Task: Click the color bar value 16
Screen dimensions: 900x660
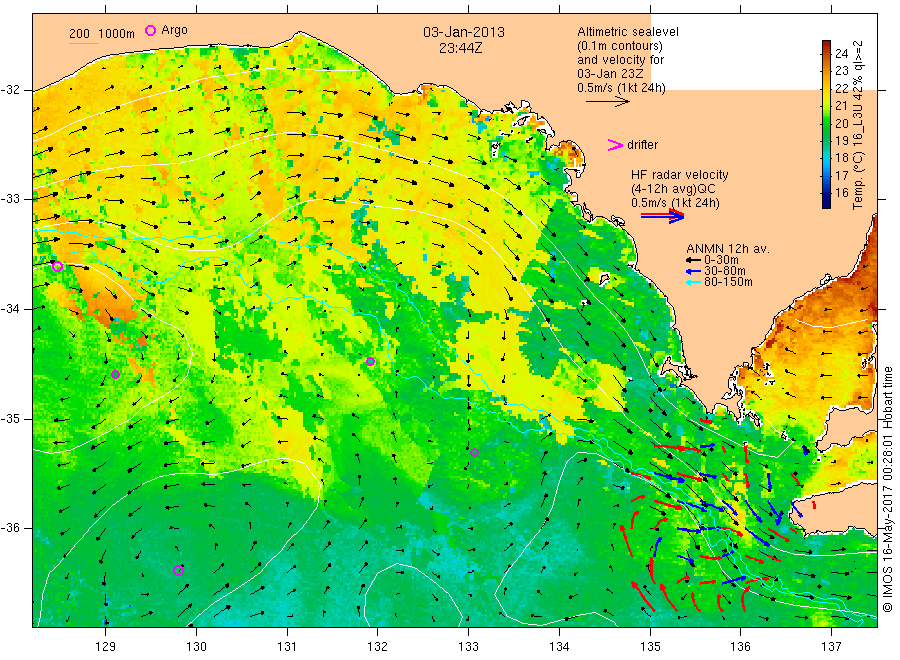Action: [841, 193]
